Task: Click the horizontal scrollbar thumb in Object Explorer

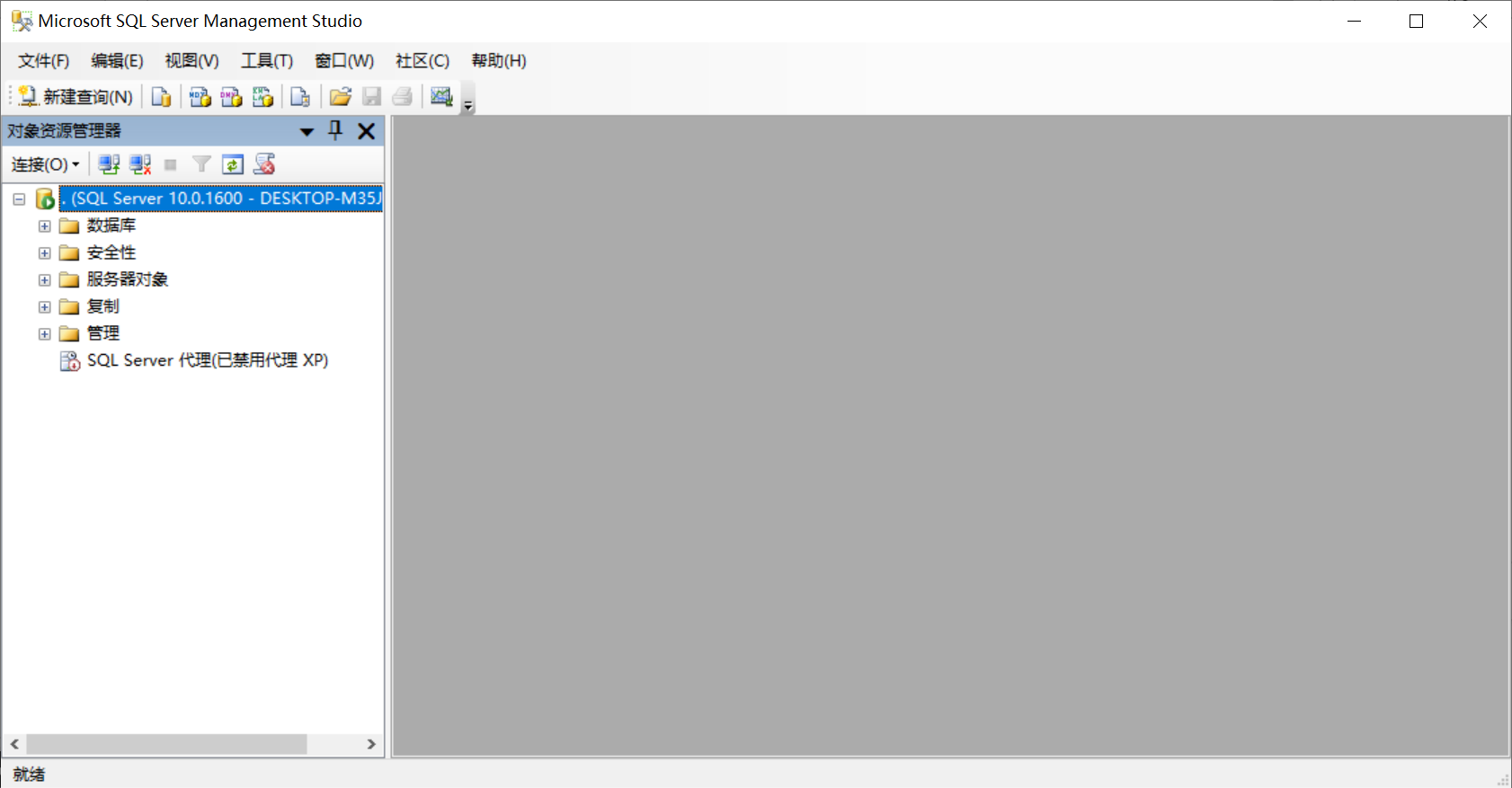Action: click(x=166, y=744)
